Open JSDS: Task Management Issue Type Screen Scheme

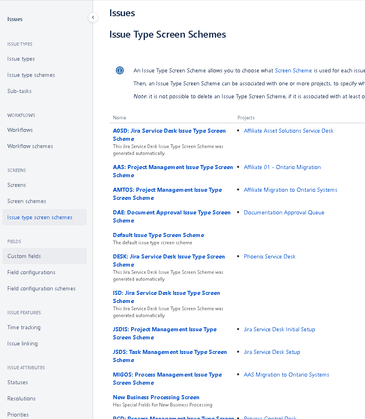coord(170,356)
